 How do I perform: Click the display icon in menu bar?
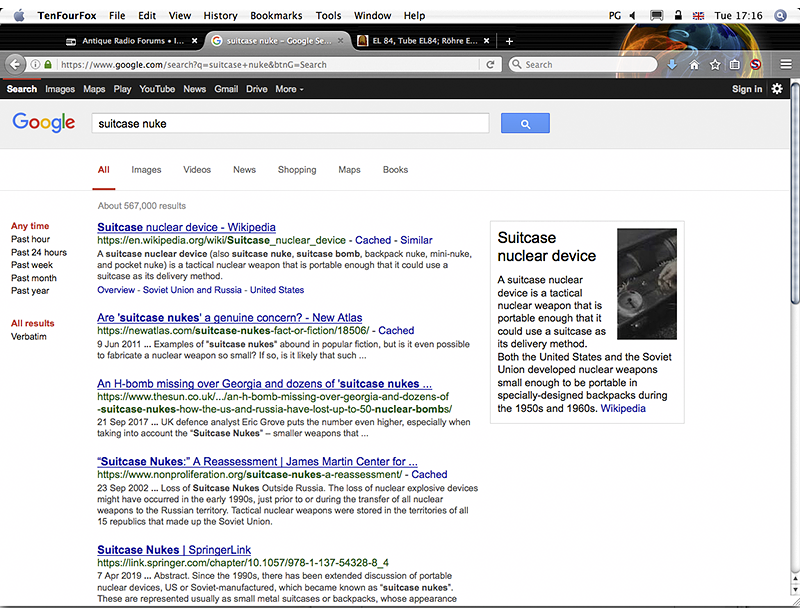657,15
